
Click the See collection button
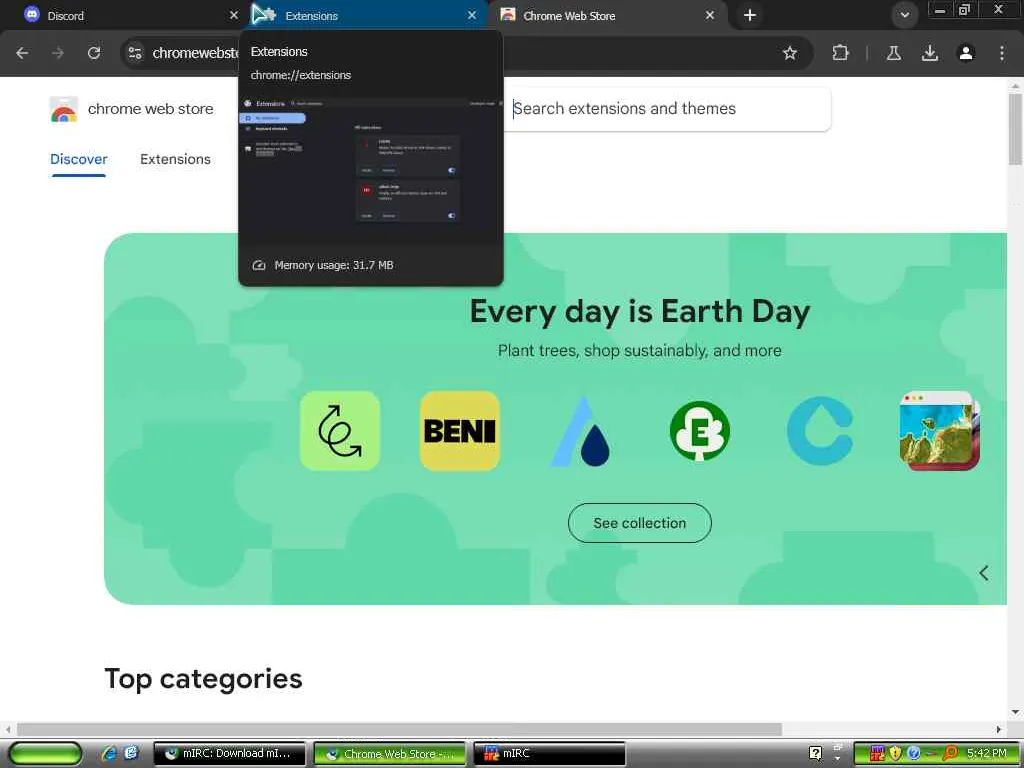(639, 523)
